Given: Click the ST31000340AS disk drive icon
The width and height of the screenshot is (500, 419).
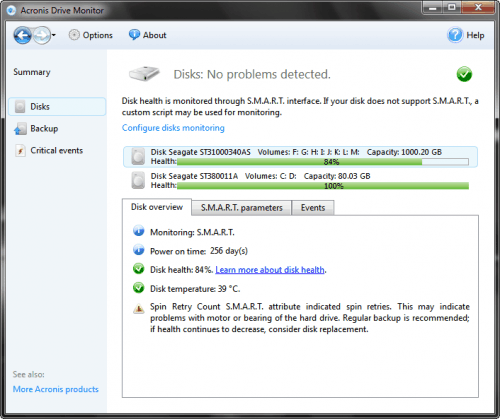Looking at the screenshot, I should click(138, 156).
